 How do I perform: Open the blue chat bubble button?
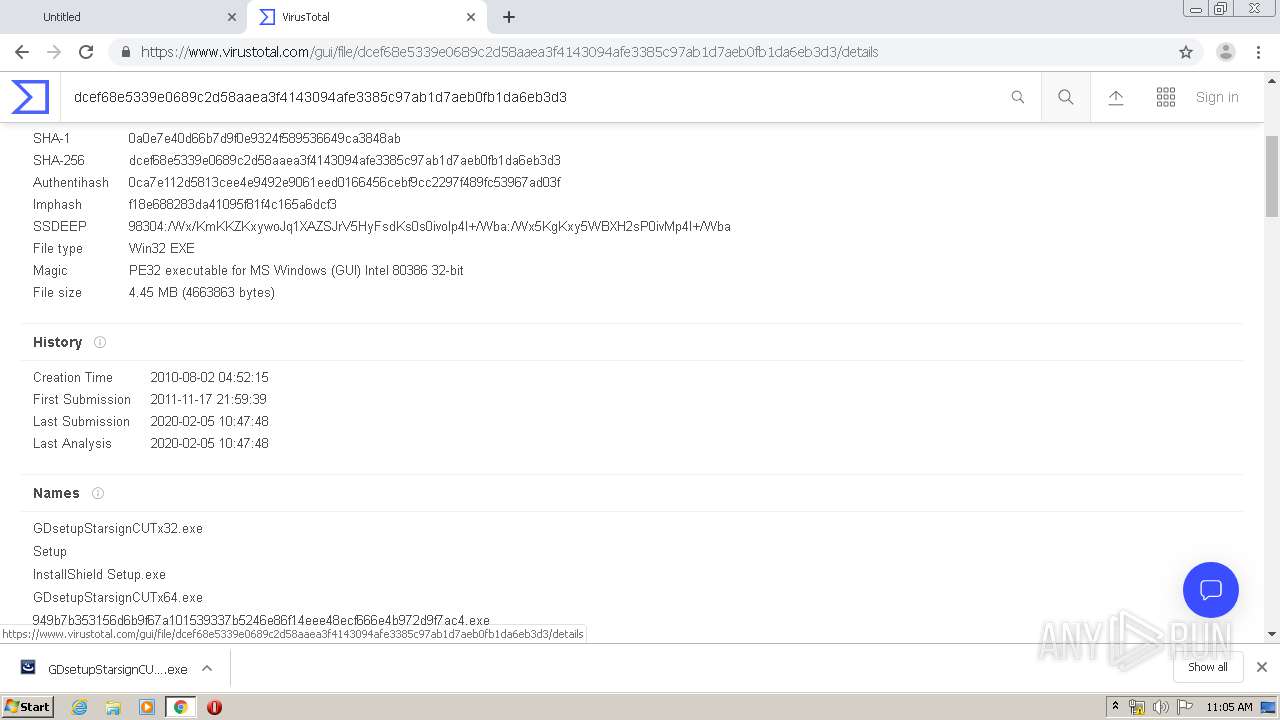click(1211, 590)
